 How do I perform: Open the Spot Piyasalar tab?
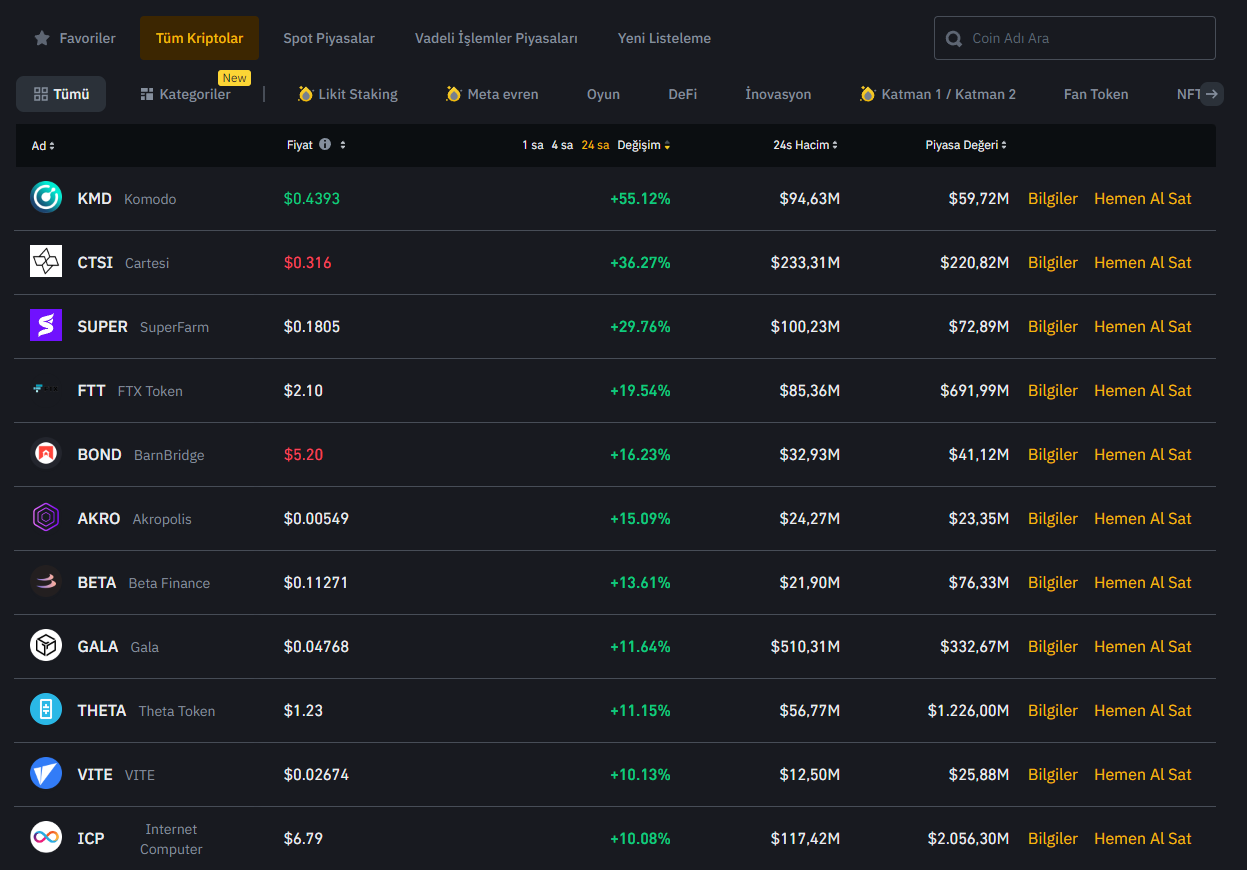pos(329,38)
